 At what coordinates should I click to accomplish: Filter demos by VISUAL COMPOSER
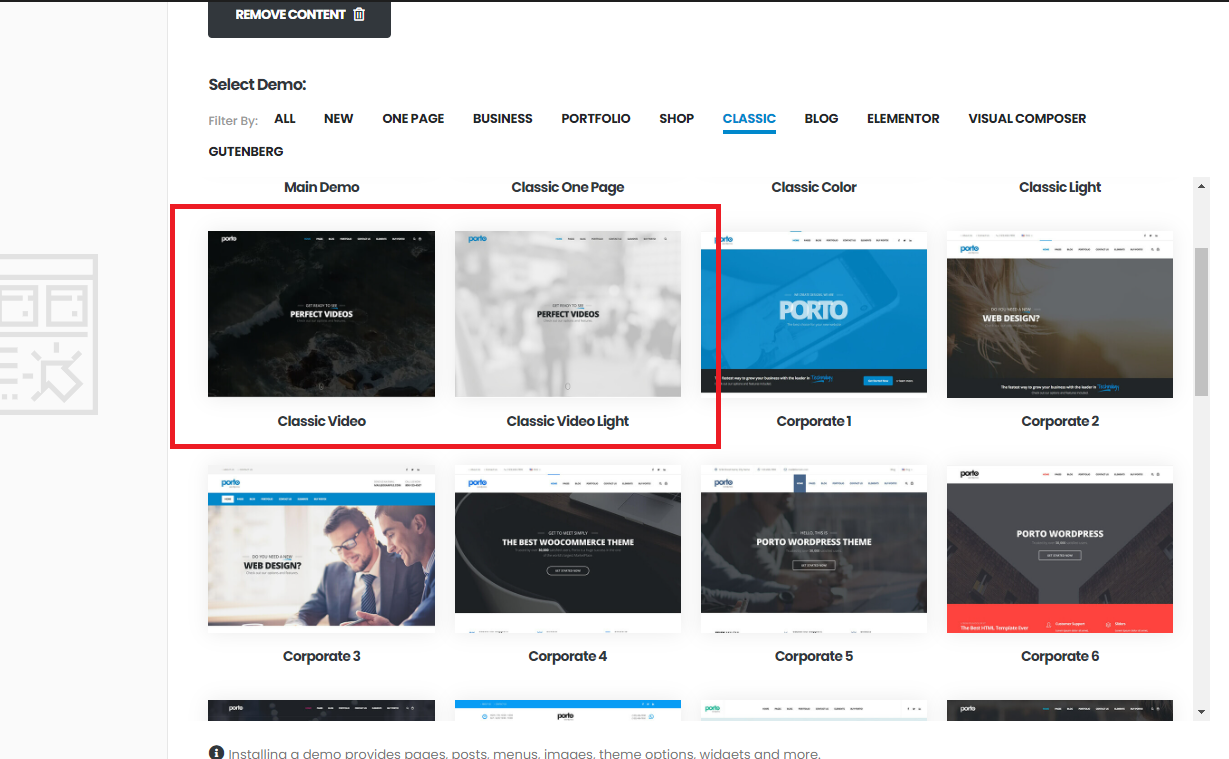(x=1027, y=118)
